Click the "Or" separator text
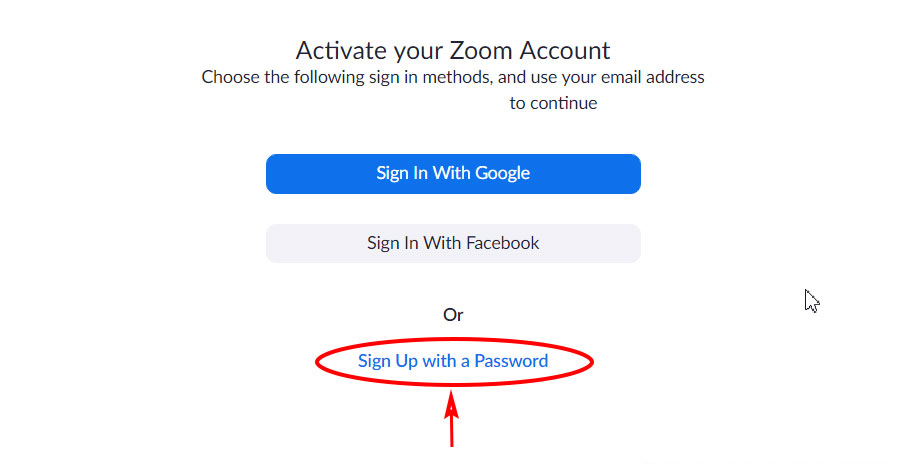 point(453,315)
